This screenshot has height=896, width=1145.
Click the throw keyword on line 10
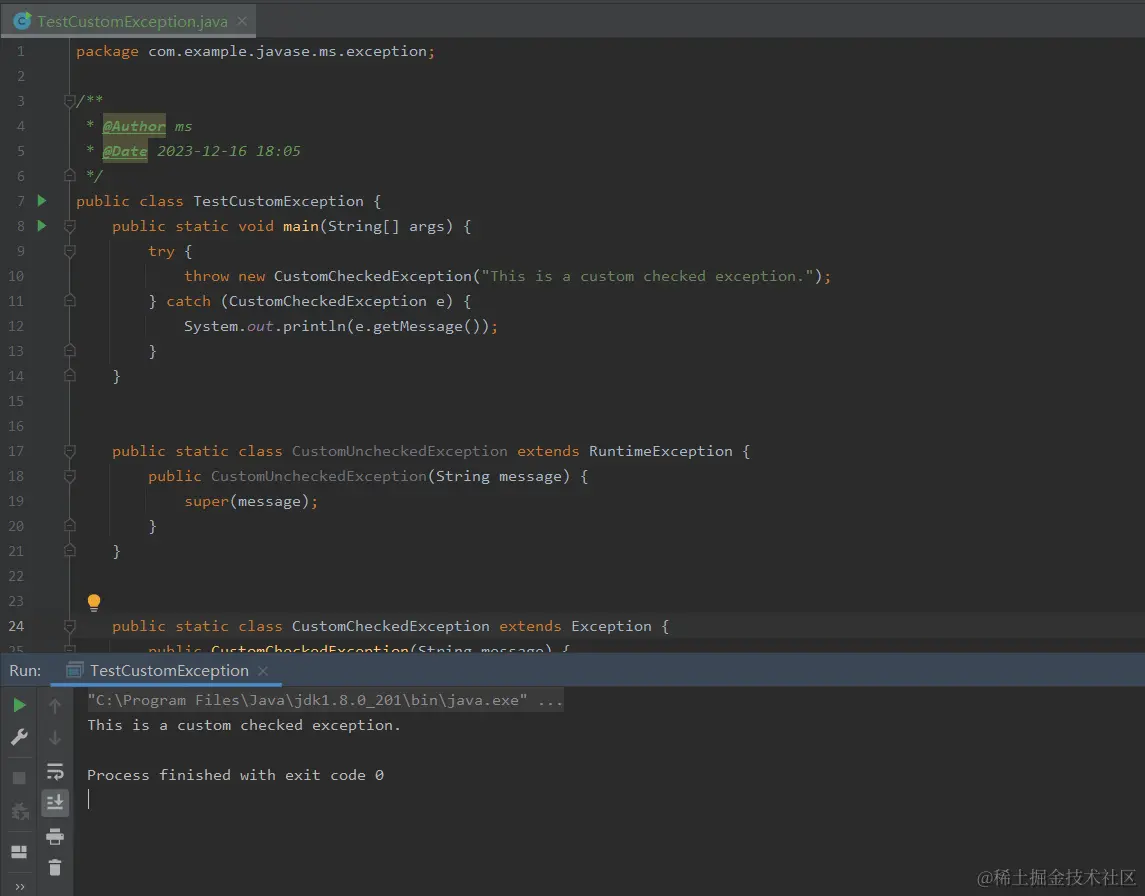click(207, 276)
